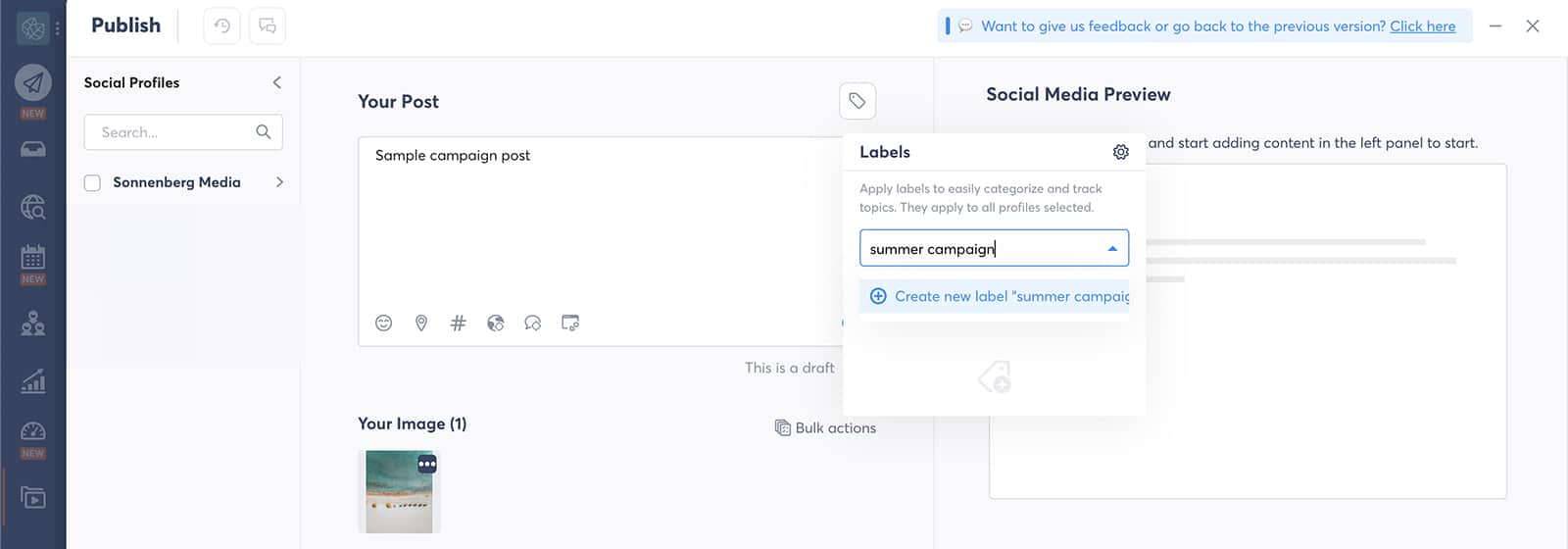Open the post history clock icon

point(222,26)
